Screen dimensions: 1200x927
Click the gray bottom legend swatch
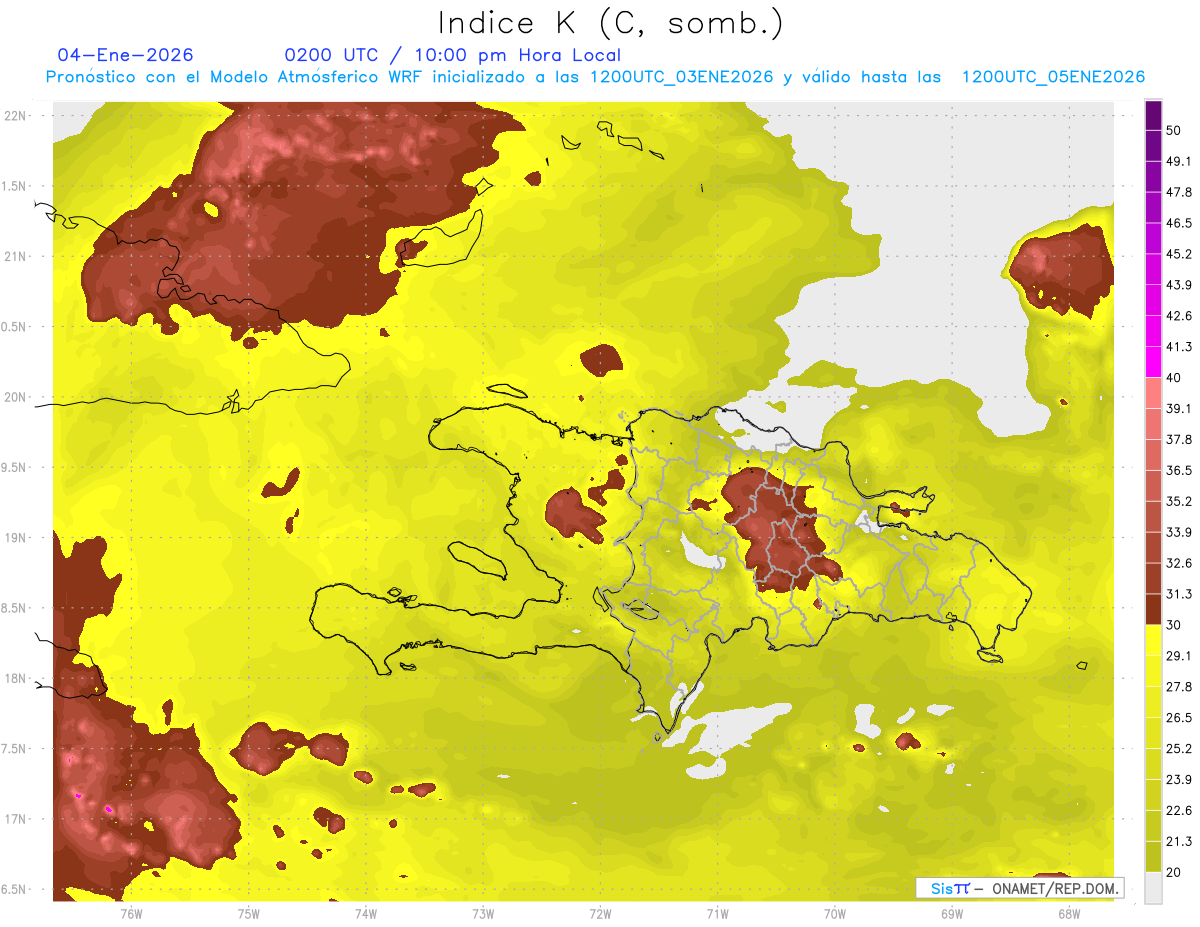click(1153, 887)
